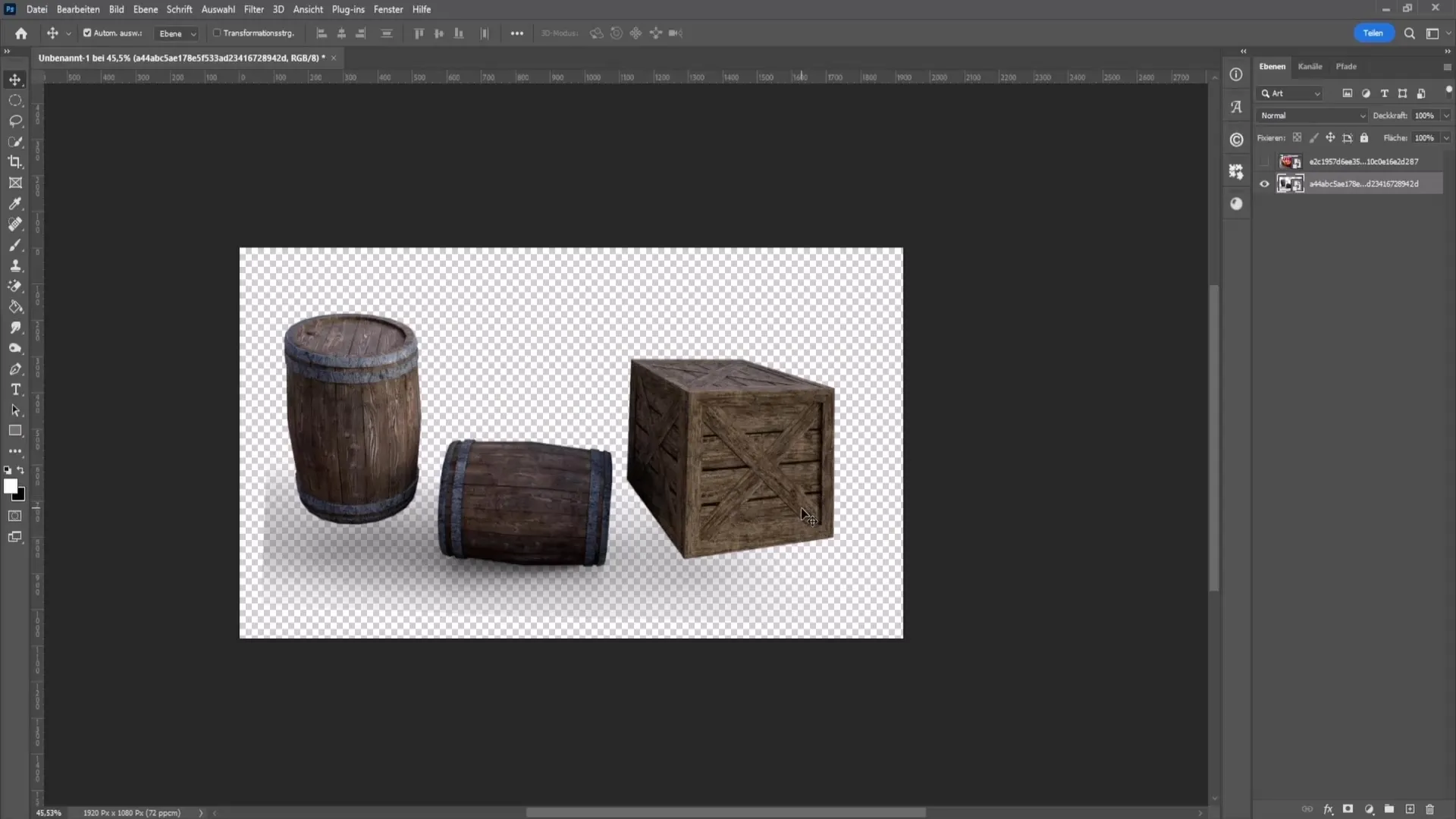The width and height of the screenshot is (1456, 819).
Task: Toggle the Autom. ausw. checkbox
Action: pos(87,33)
